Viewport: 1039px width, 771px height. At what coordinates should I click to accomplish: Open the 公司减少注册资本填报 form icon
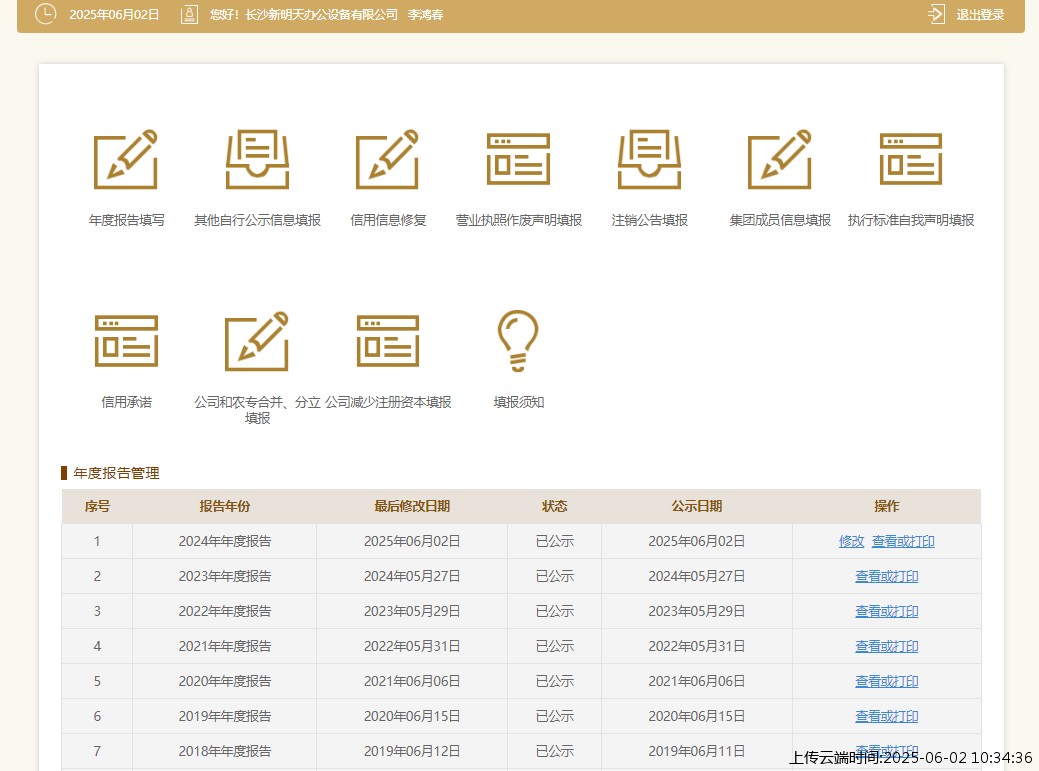(x=388, y=341)
